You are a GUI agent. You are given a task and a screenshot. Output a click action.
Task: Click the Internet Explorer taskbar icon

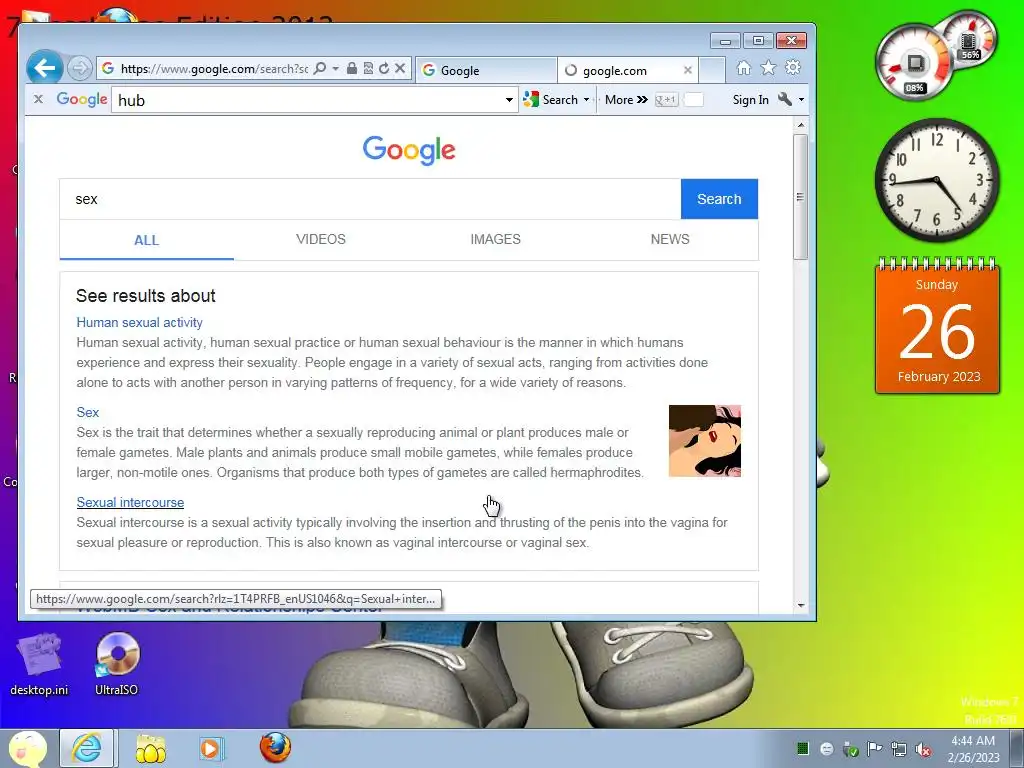tap(87, 748)
